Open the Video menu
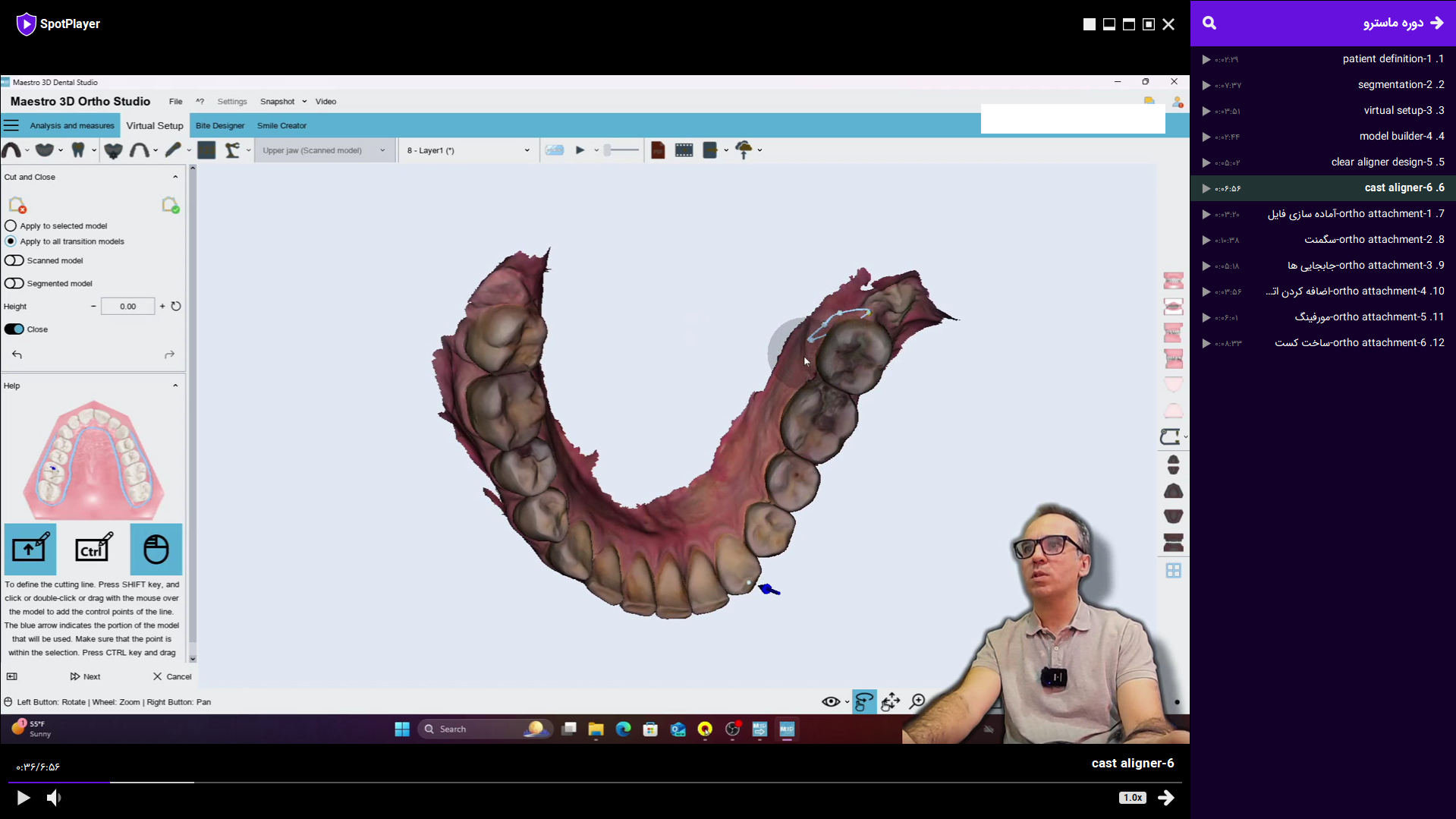Viewport: 1456px width, 819px height. point(325,102)
